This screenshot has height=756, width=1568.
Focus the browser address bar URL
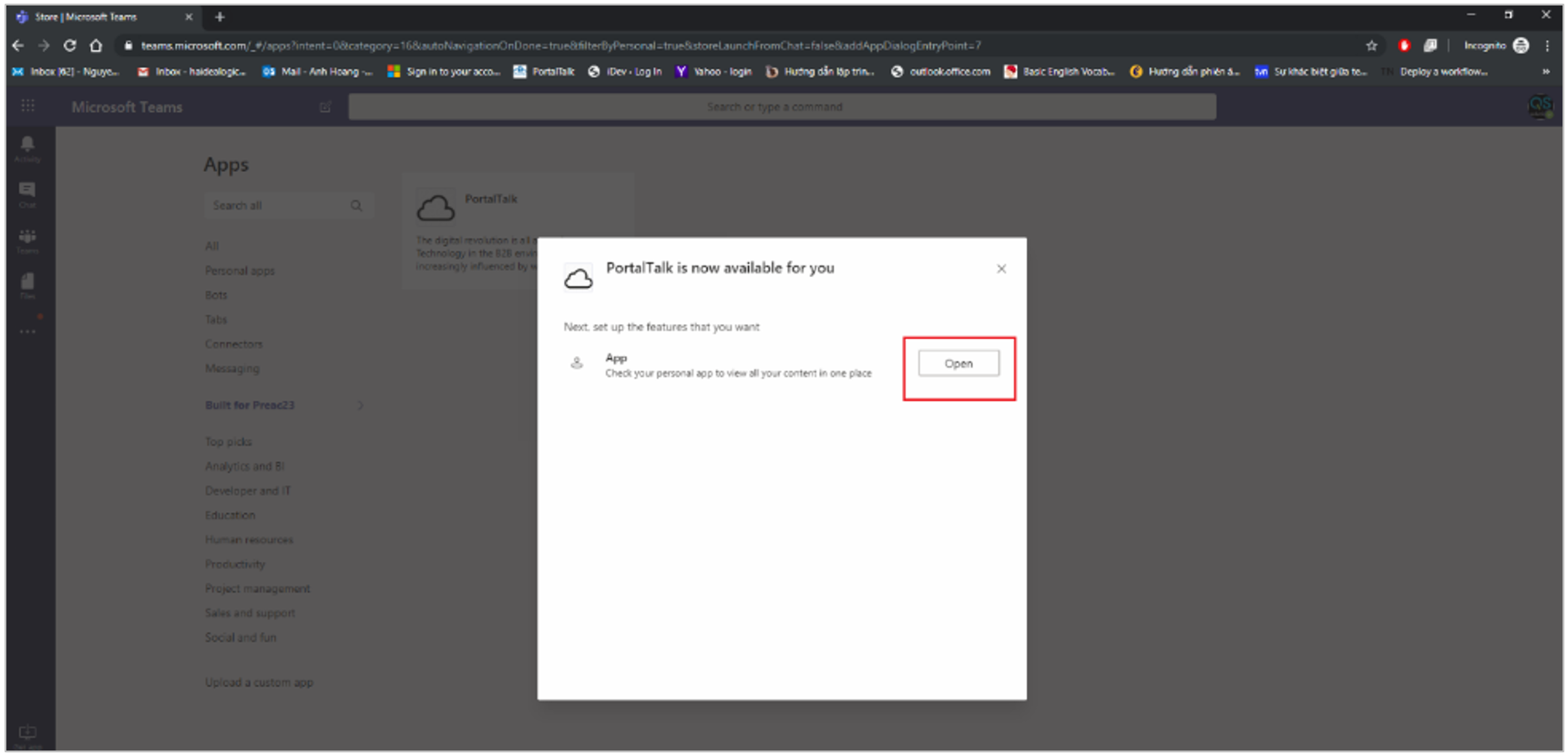560,46
